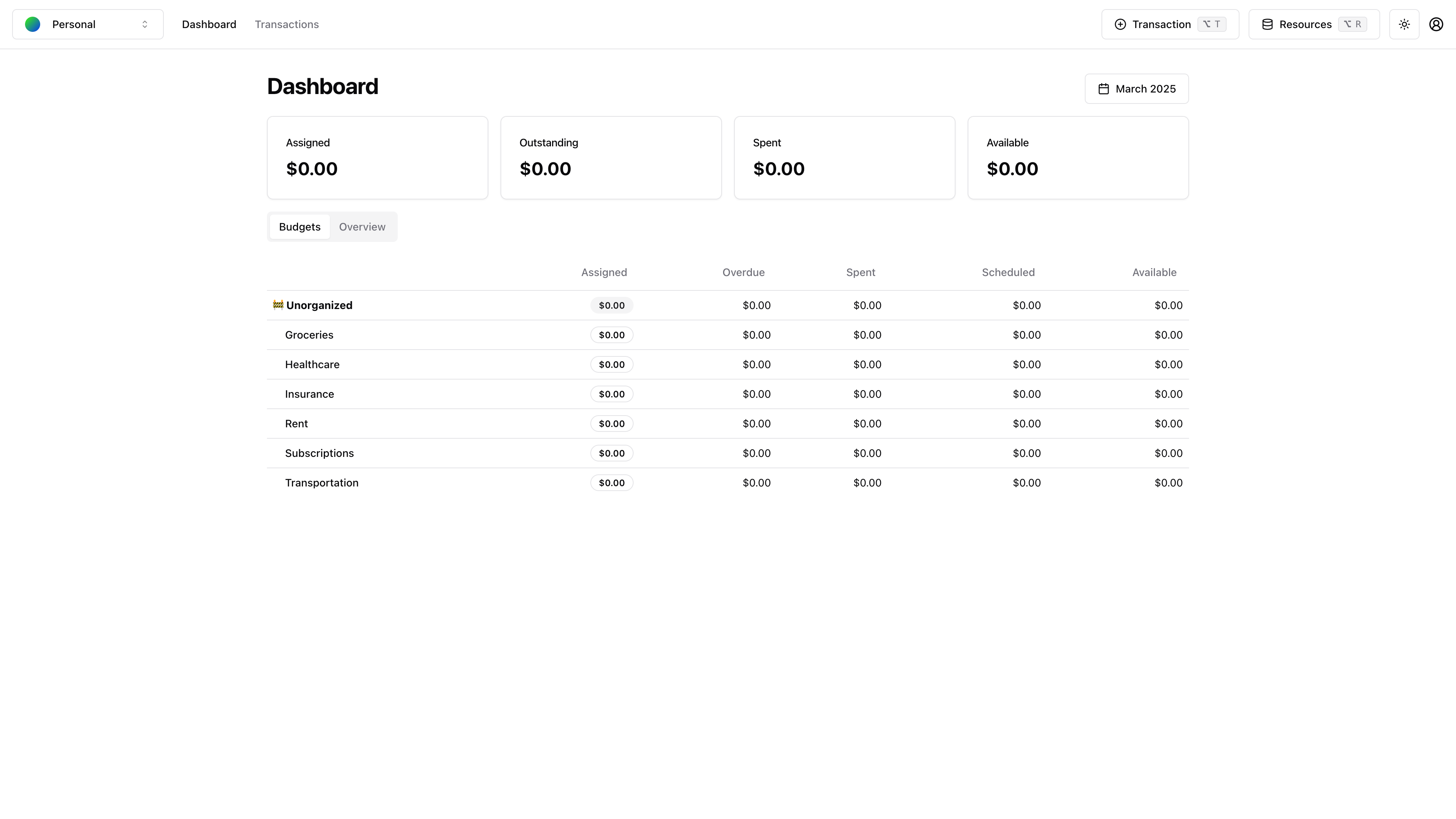Screen dimensions: 1456x819
Task: Select the Healthcare budget row
Action: (728, 364)
